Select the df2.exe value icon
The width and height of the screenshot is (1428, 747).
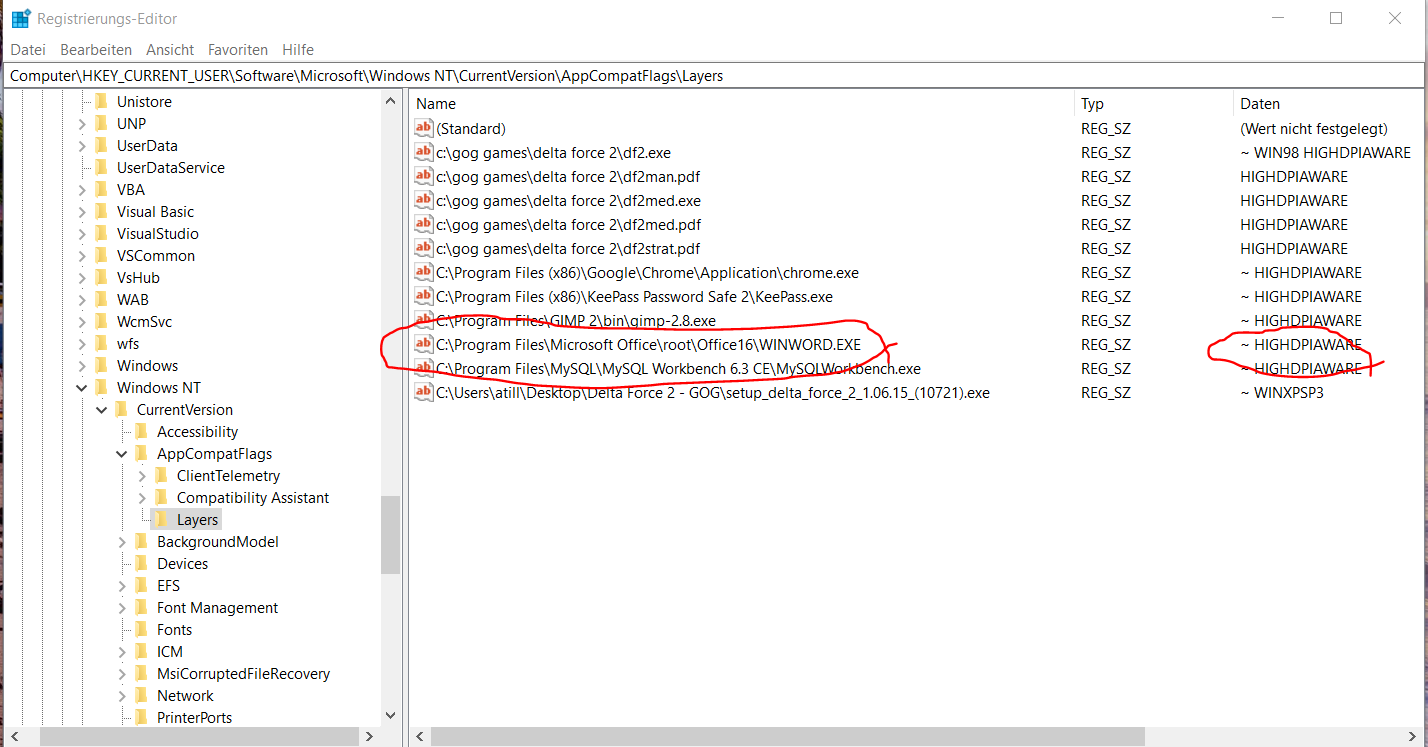pyautogui.click(x=424, y=153)
